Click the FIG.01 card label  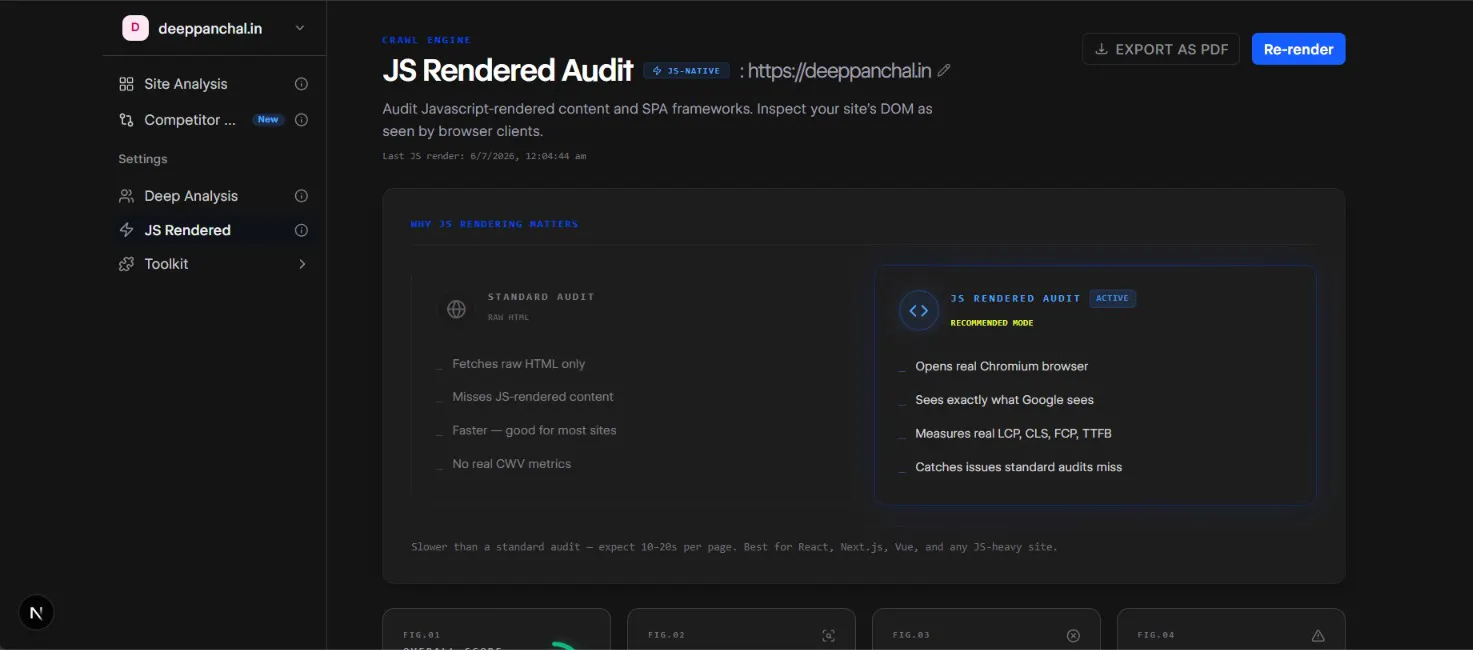pos(422,635)
